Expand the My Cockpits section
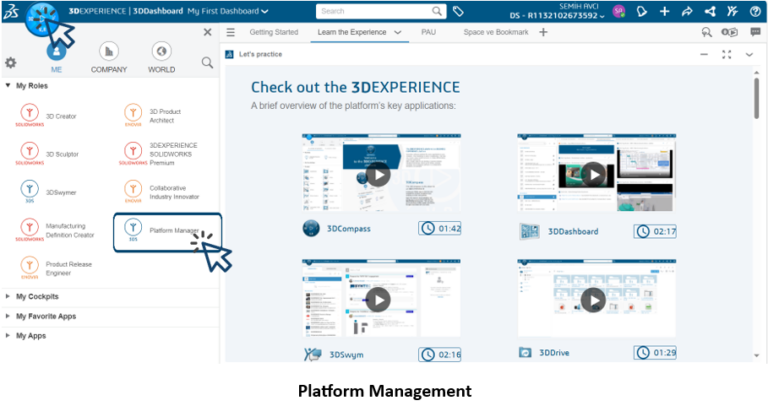This screenshot has height=406, width=768. [38, 297]
